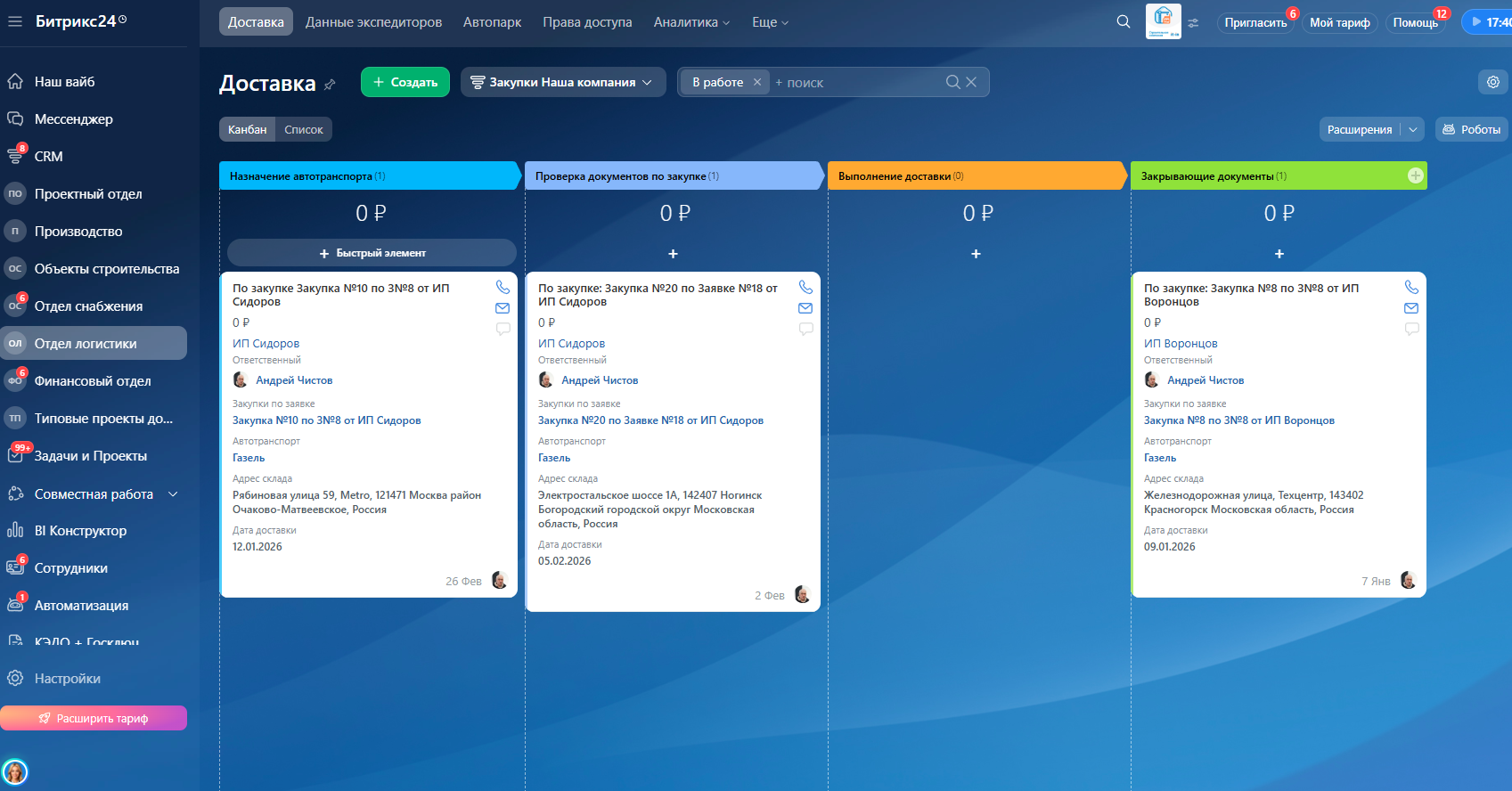Open the Роботы button
Image resolution: width=1512 pixels, height=791 pixels.
tap(1471, 129)
